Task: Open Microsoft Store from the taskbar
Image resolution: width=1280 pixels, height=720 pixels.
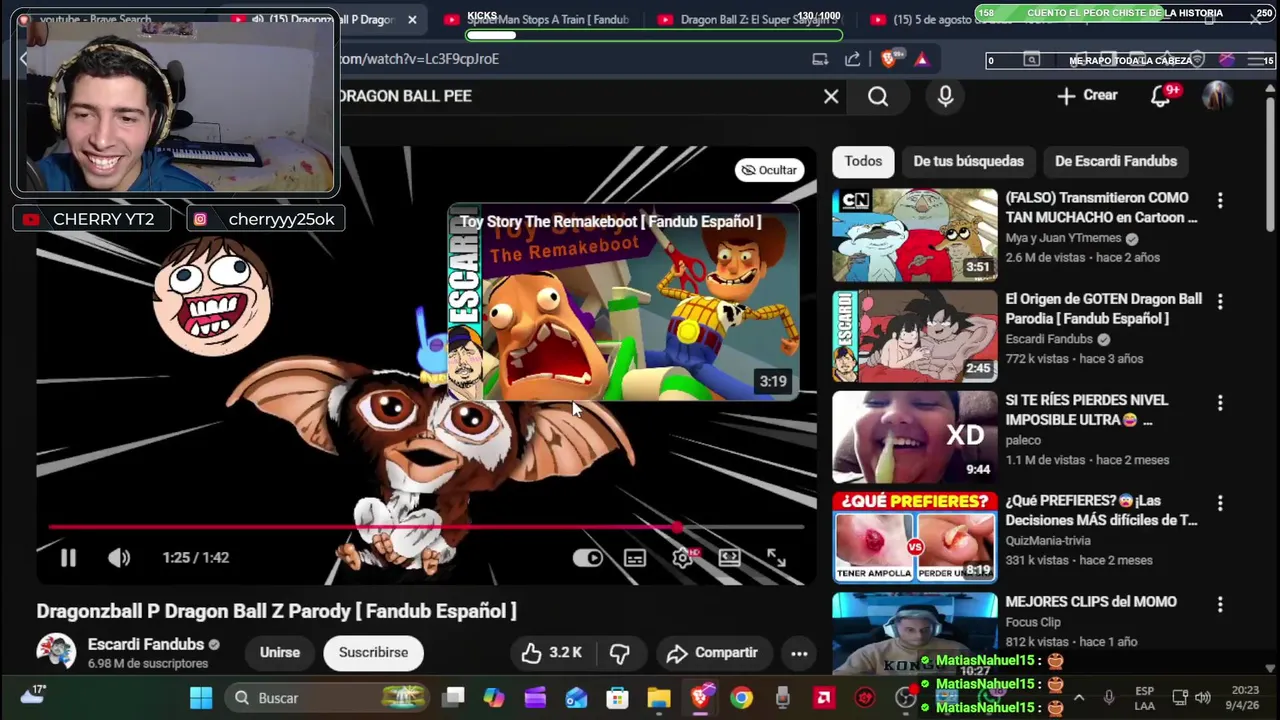Action: tap(617, 698)
